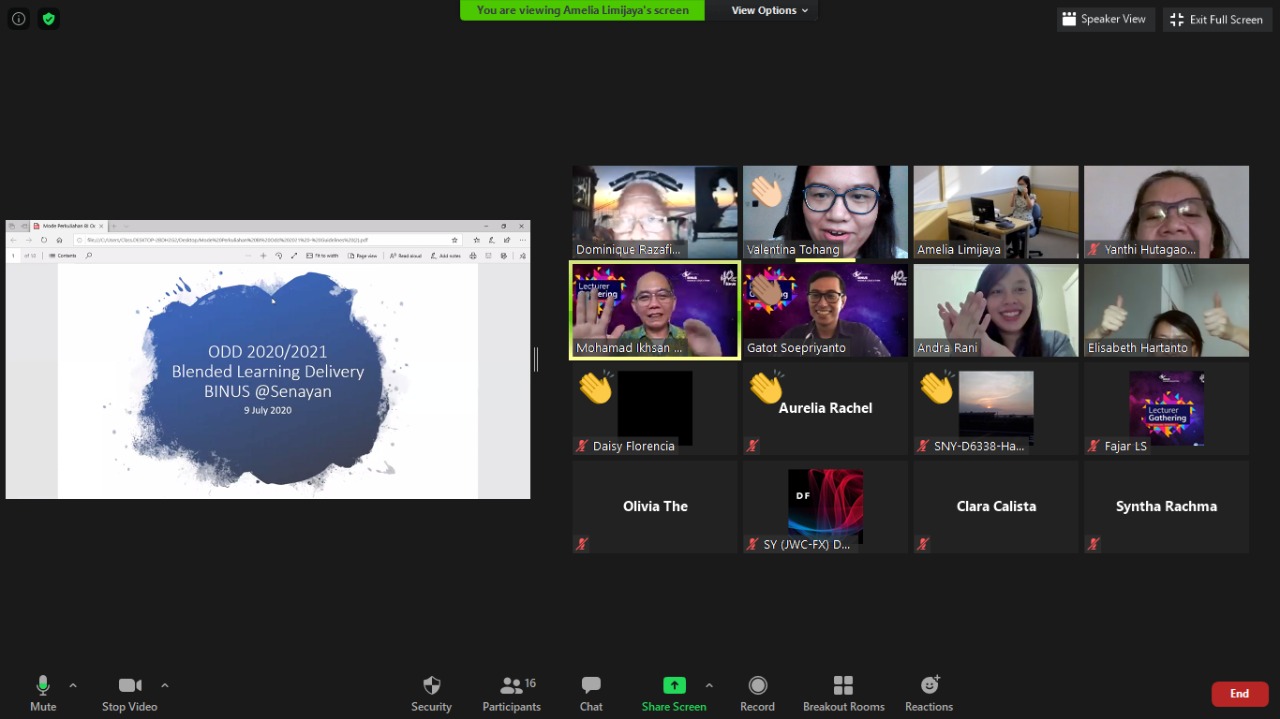The height and width of the screenshot is (719, 1280).
Task: Open the Participants panel
Action: (511, 692)
